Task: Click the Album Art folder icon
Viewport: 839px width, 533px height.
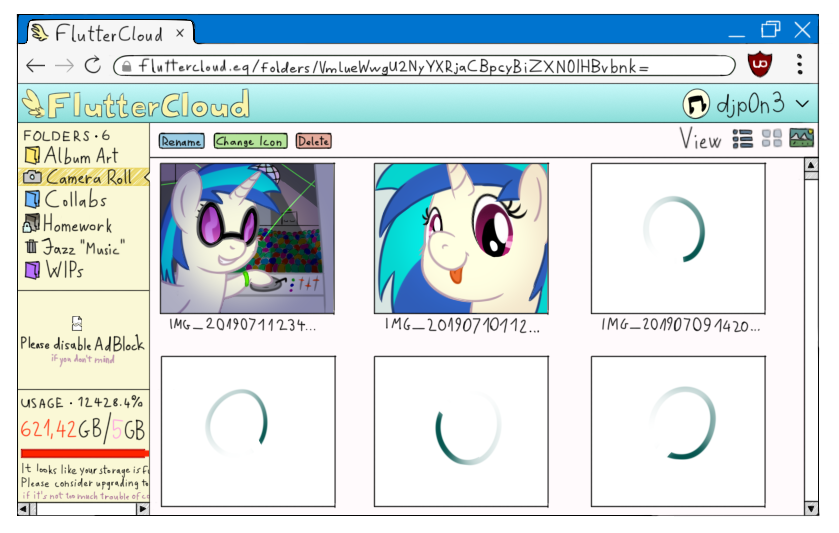Action: click(32, 156)
